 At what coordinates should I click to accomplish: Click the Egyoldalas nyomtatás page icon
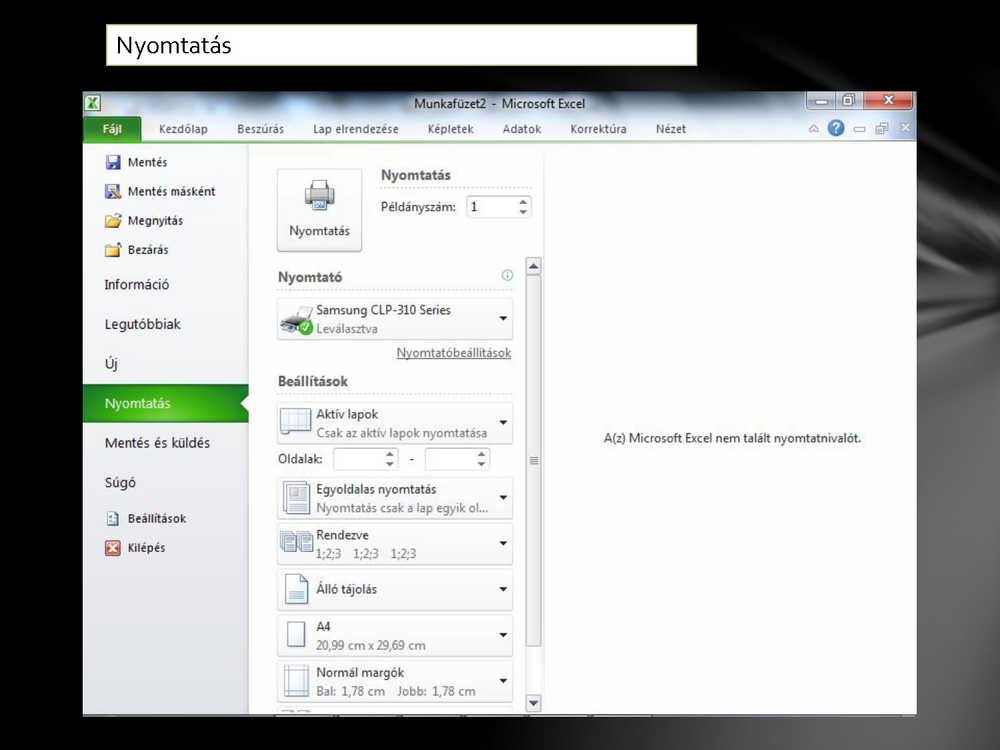(x=297, y=497)
